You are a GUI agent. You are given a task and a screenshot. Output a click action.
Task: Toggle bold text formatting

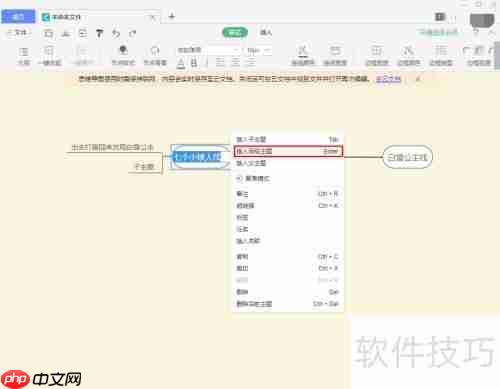point(194,63)
